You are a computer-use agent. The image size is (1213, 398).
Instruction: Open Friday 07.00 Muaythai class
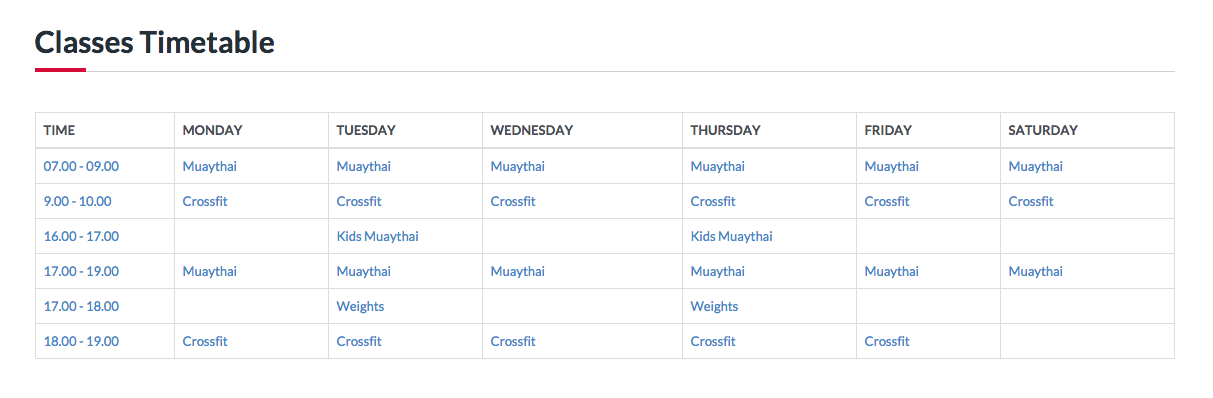(x=892, y=166)
